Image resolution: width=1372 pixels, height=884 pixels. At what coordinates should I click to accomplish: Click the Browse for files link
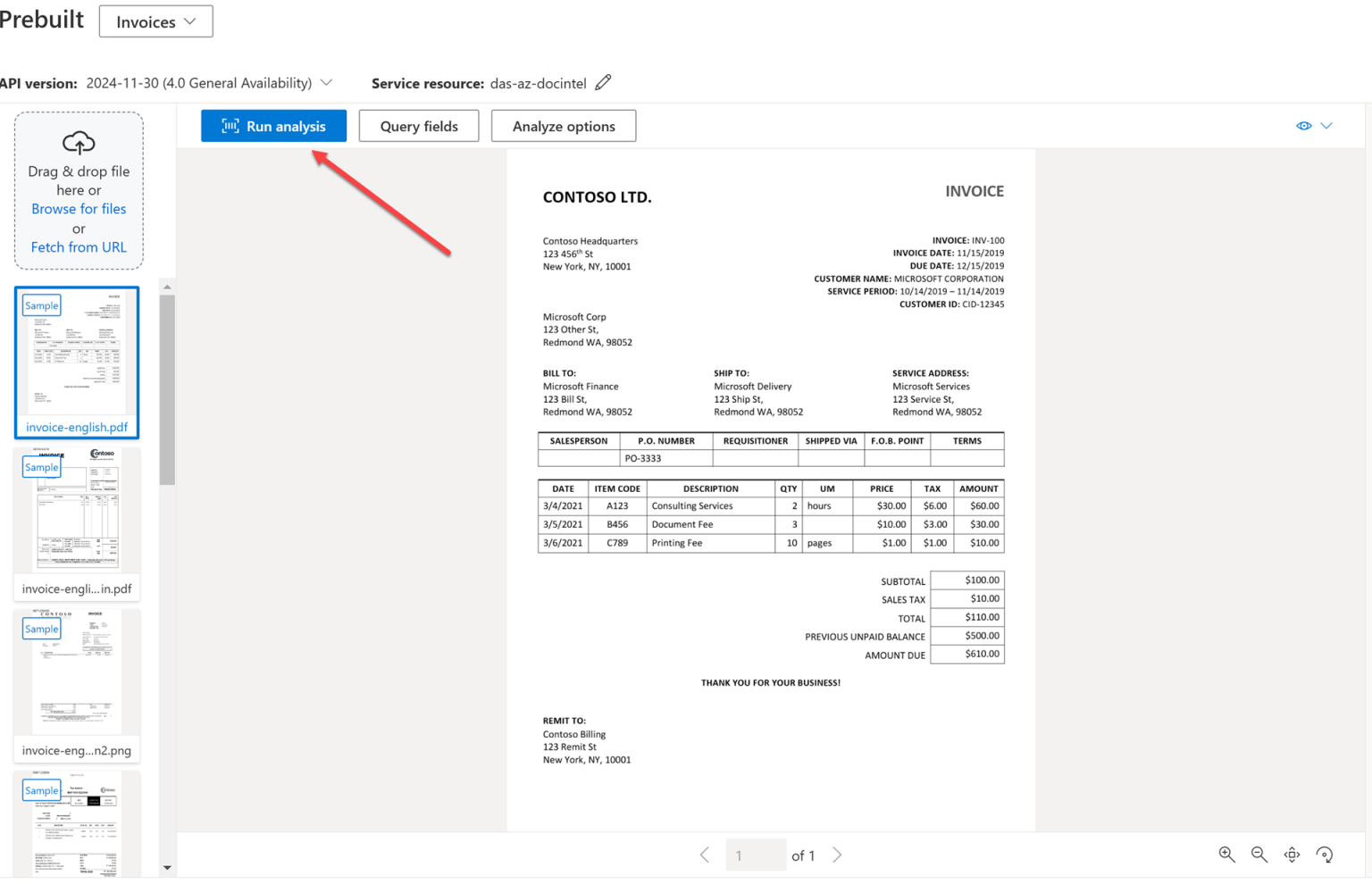[x=79, y=208]
